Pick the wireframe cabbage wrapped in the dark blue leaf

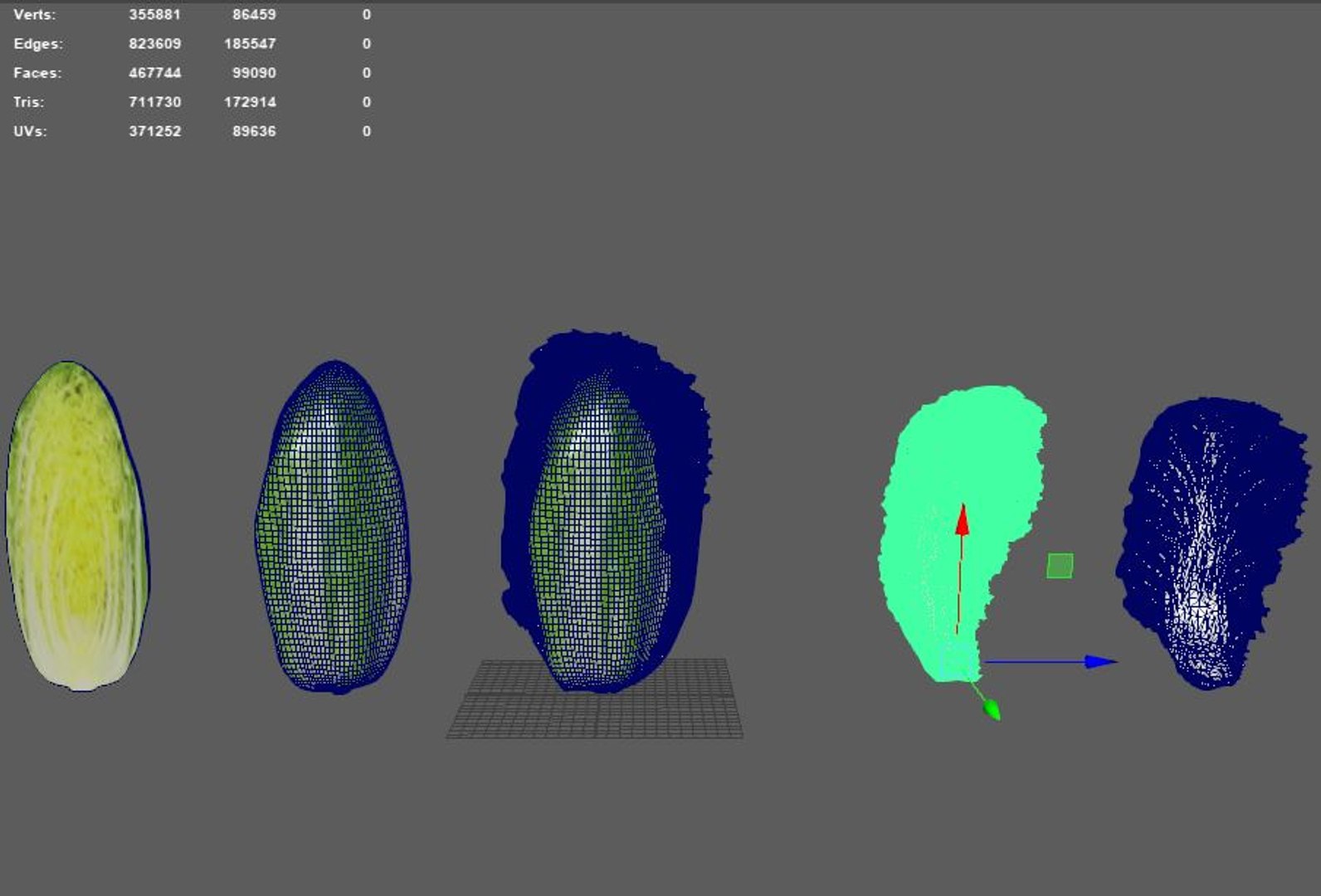click(597, 531)
